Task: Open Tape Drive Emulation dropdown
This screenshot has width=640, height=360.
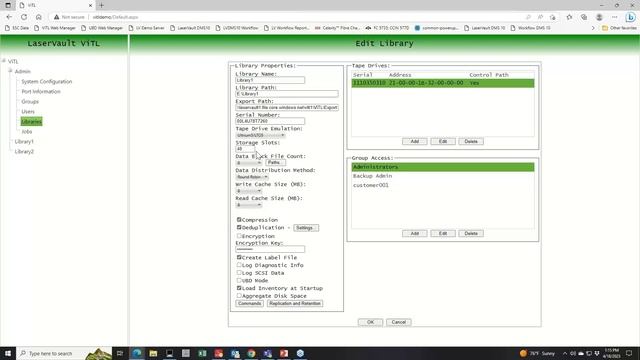Action: click(x=260, y=135)
